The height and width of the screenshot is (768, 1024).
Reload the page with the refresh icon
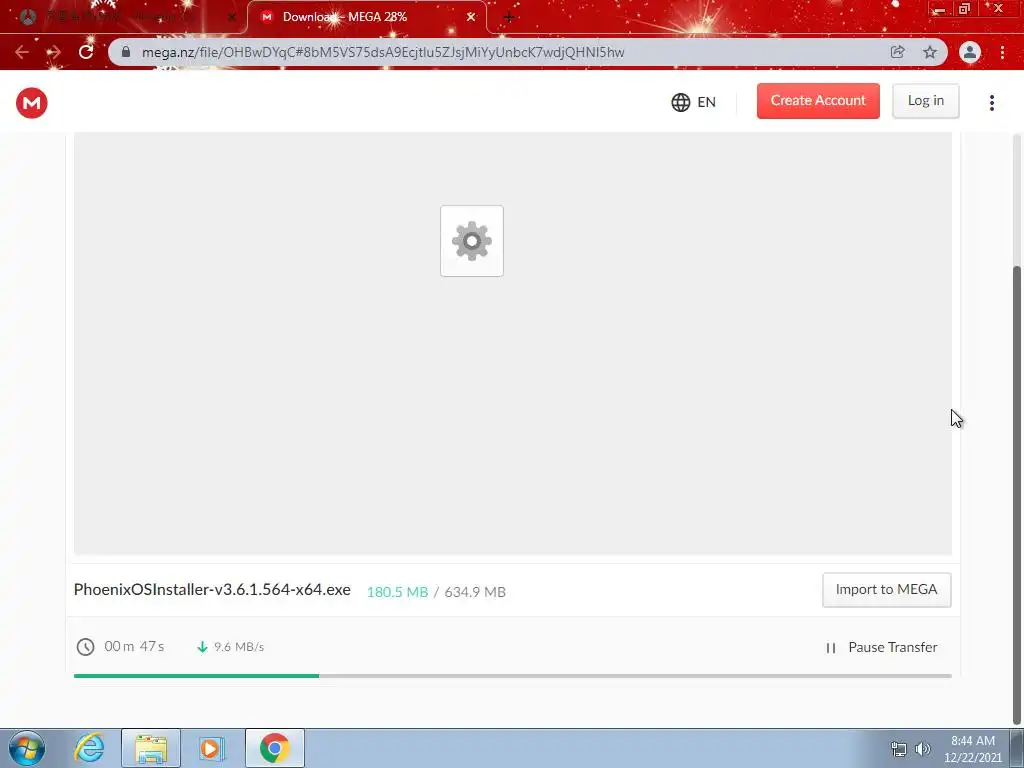86,52
